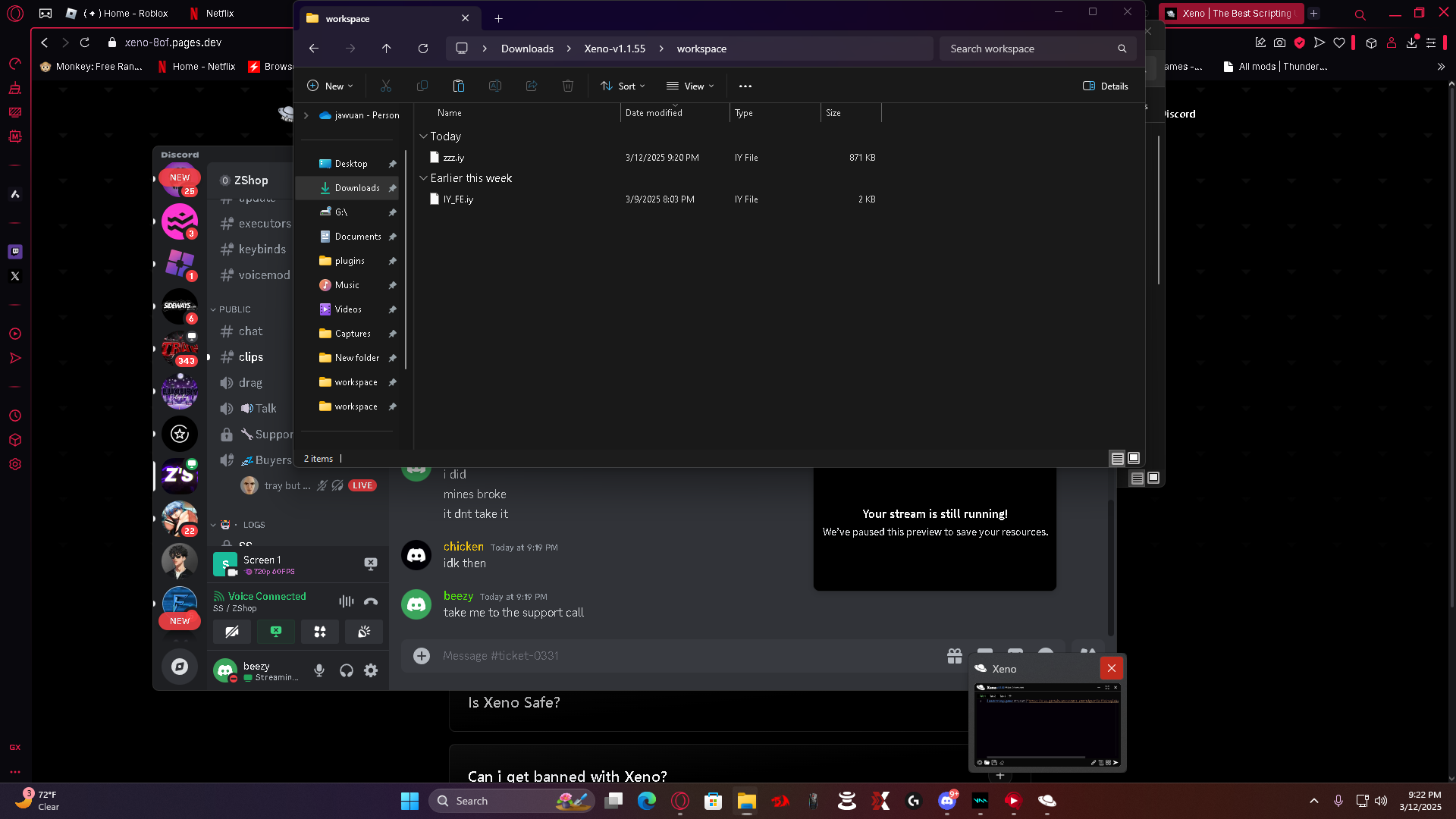
Task: Open the Sort dropdown
Action: [x=623, y=86]
